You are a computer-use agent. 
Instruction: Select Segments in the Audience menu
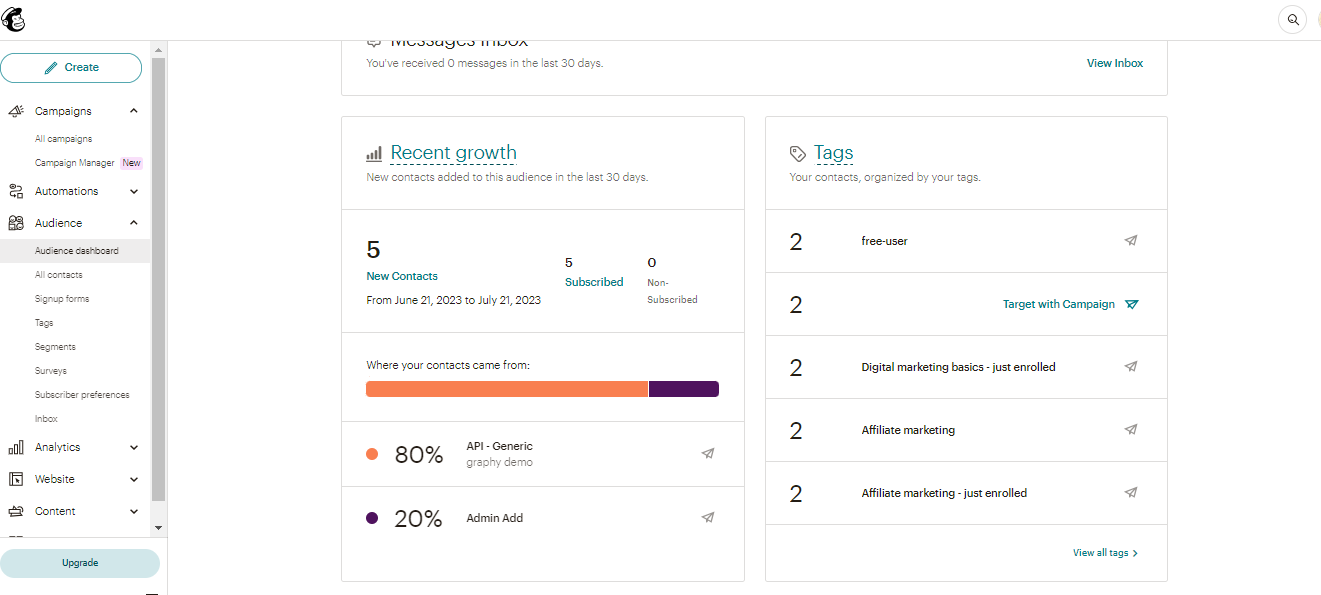click(x=55, y=347)
